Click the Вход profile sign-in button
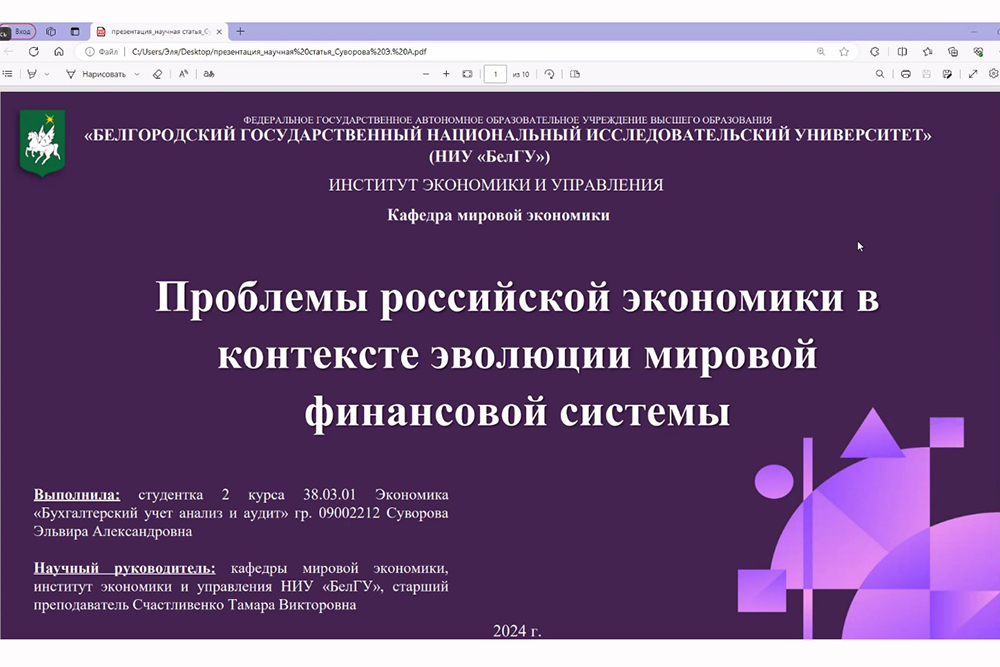1000x667 pixels. coord(18,31)
